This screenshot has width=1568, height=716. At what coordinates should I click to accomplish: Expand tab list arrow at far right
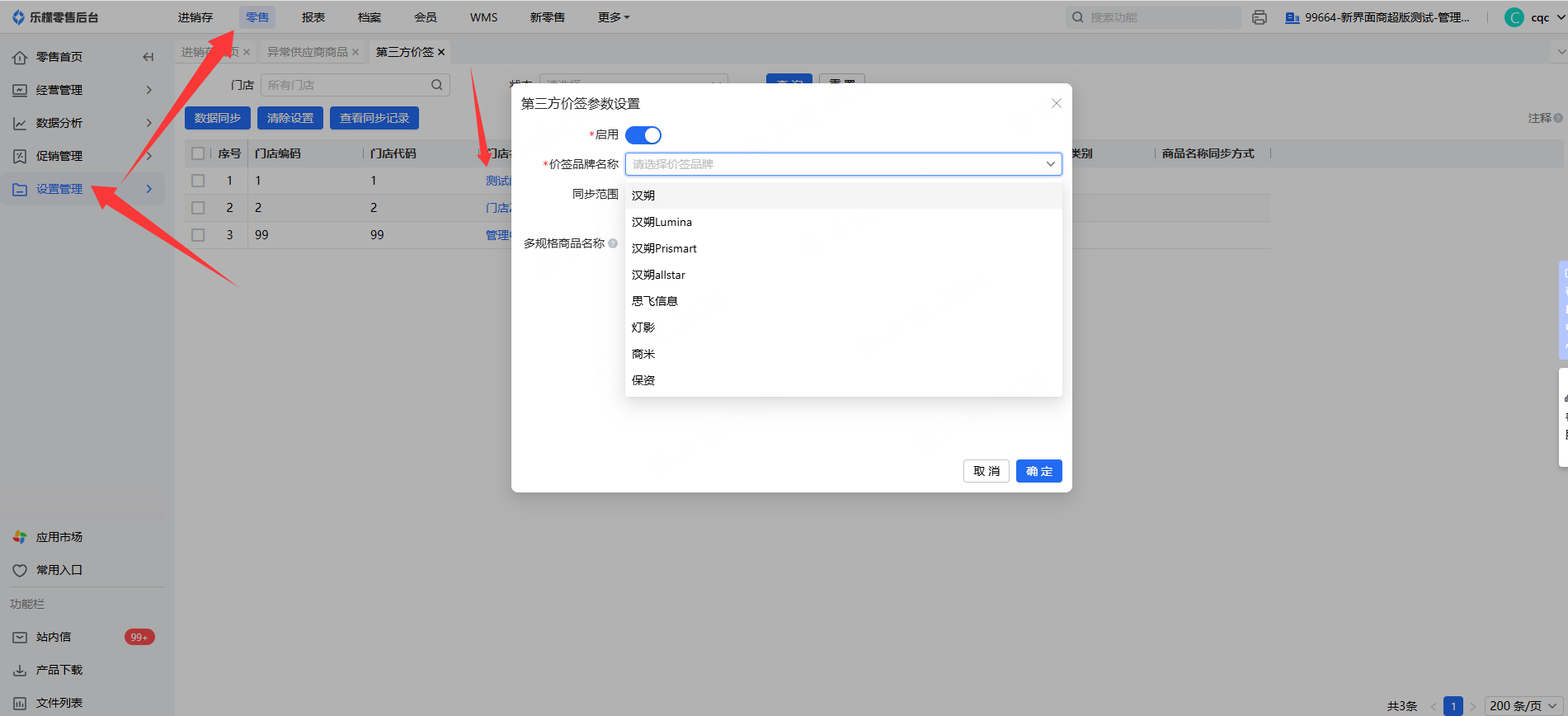[x=1561, y=52]
